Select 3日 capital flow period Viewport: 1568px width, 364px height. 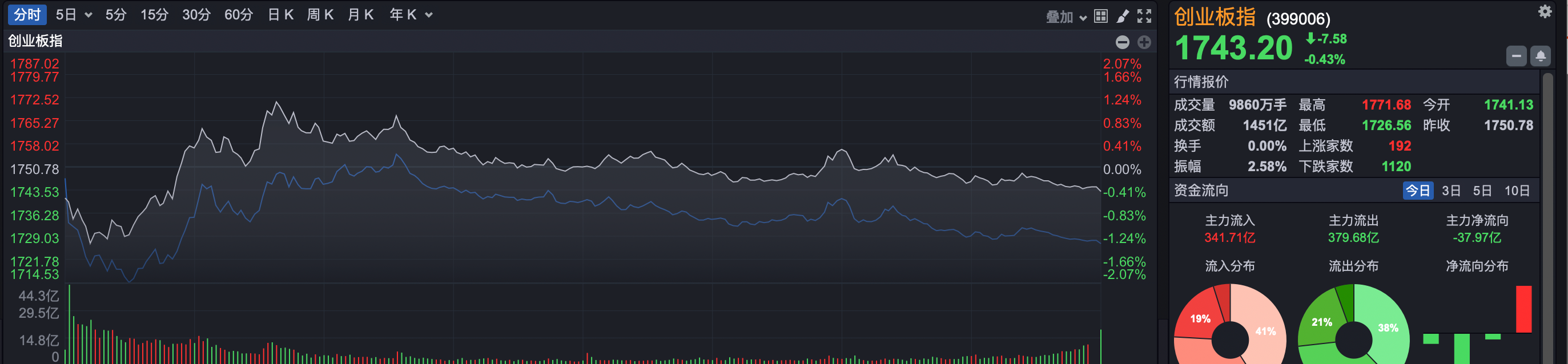coord(1451,191)
